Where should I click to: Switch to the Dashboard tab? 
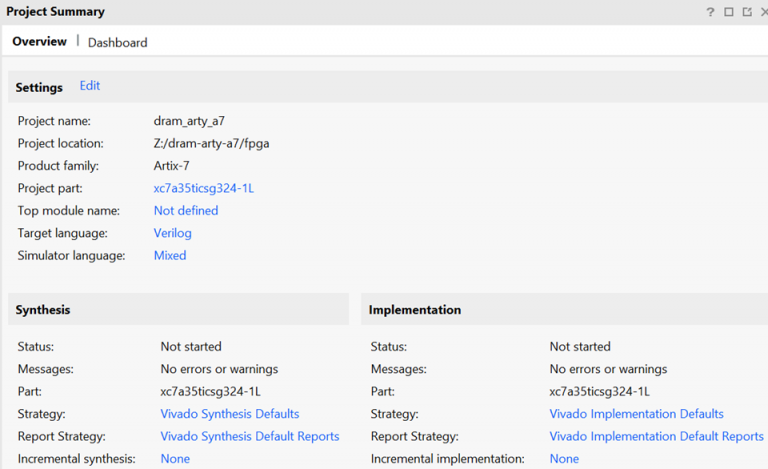117,42
